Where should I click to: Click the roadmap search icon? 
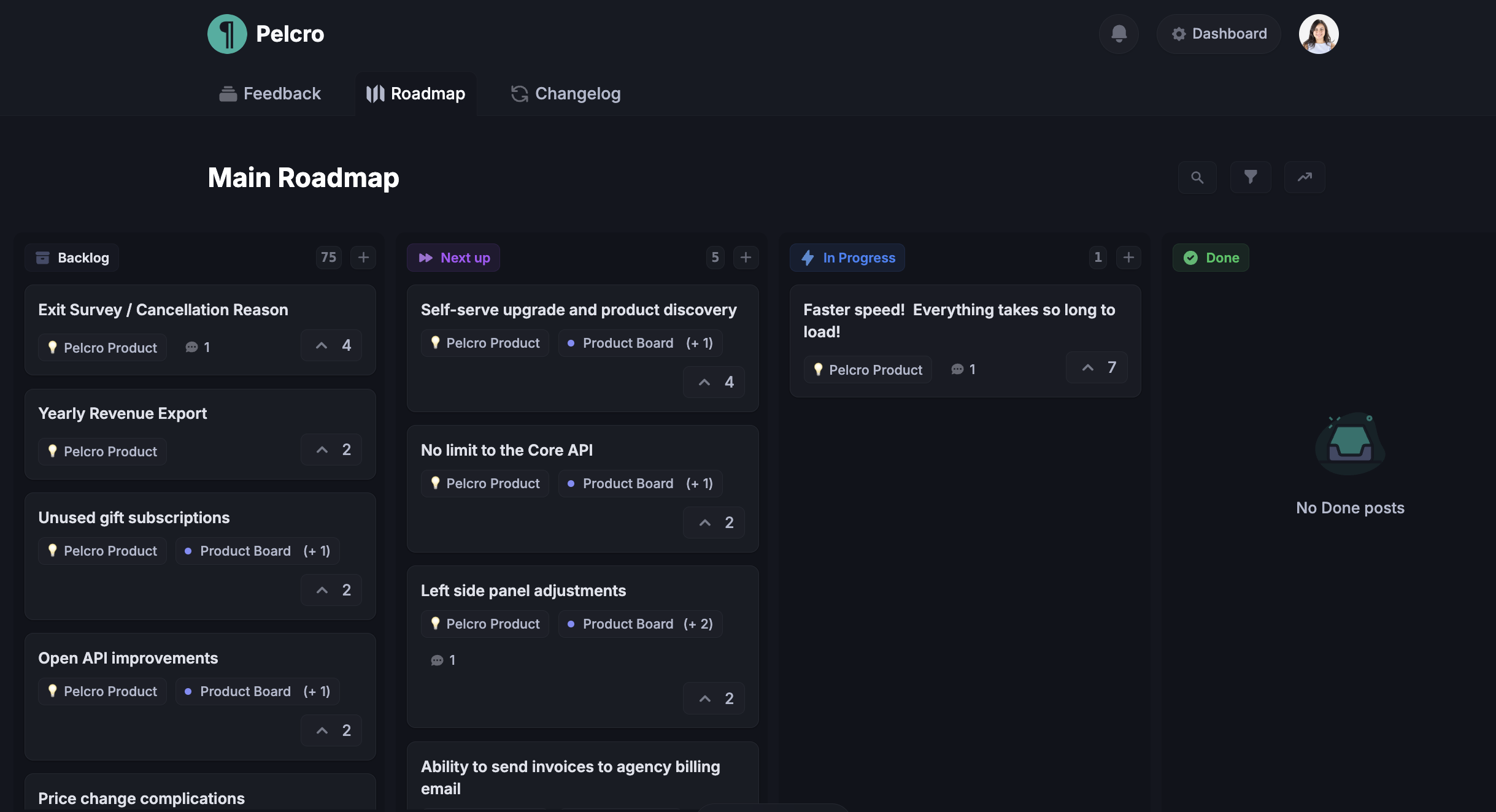[x=1197, y=177]
